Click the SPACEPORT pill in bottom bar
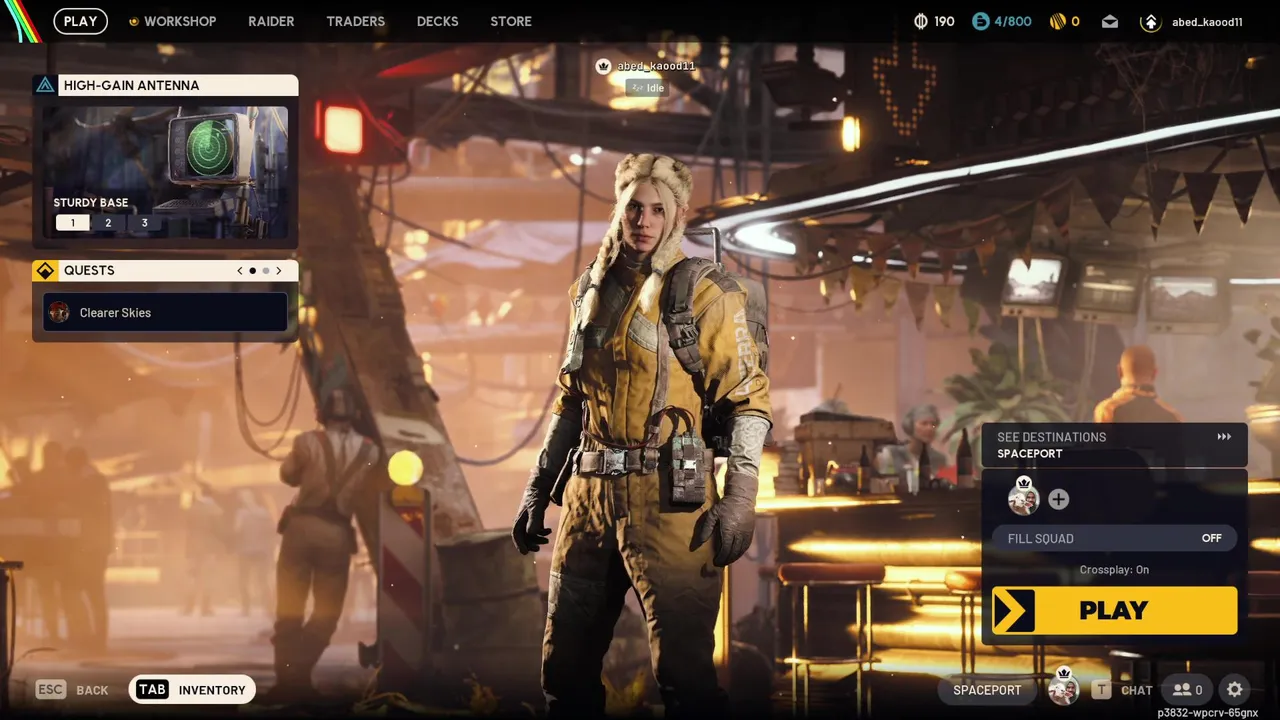The height and width of the screenshot is (720, 1280). click(987, 690)
